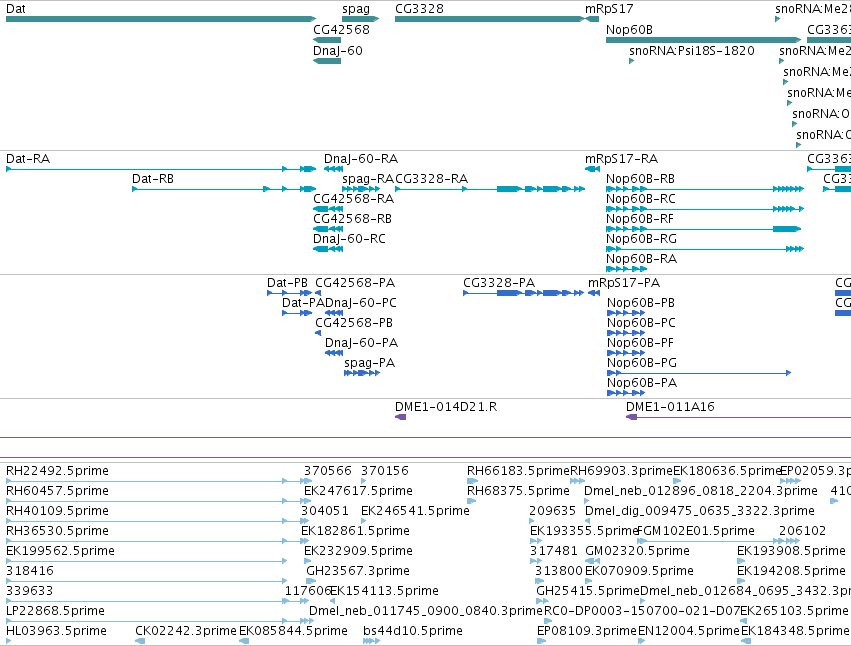Select the CG3328 gene feature

click(490, 19)
